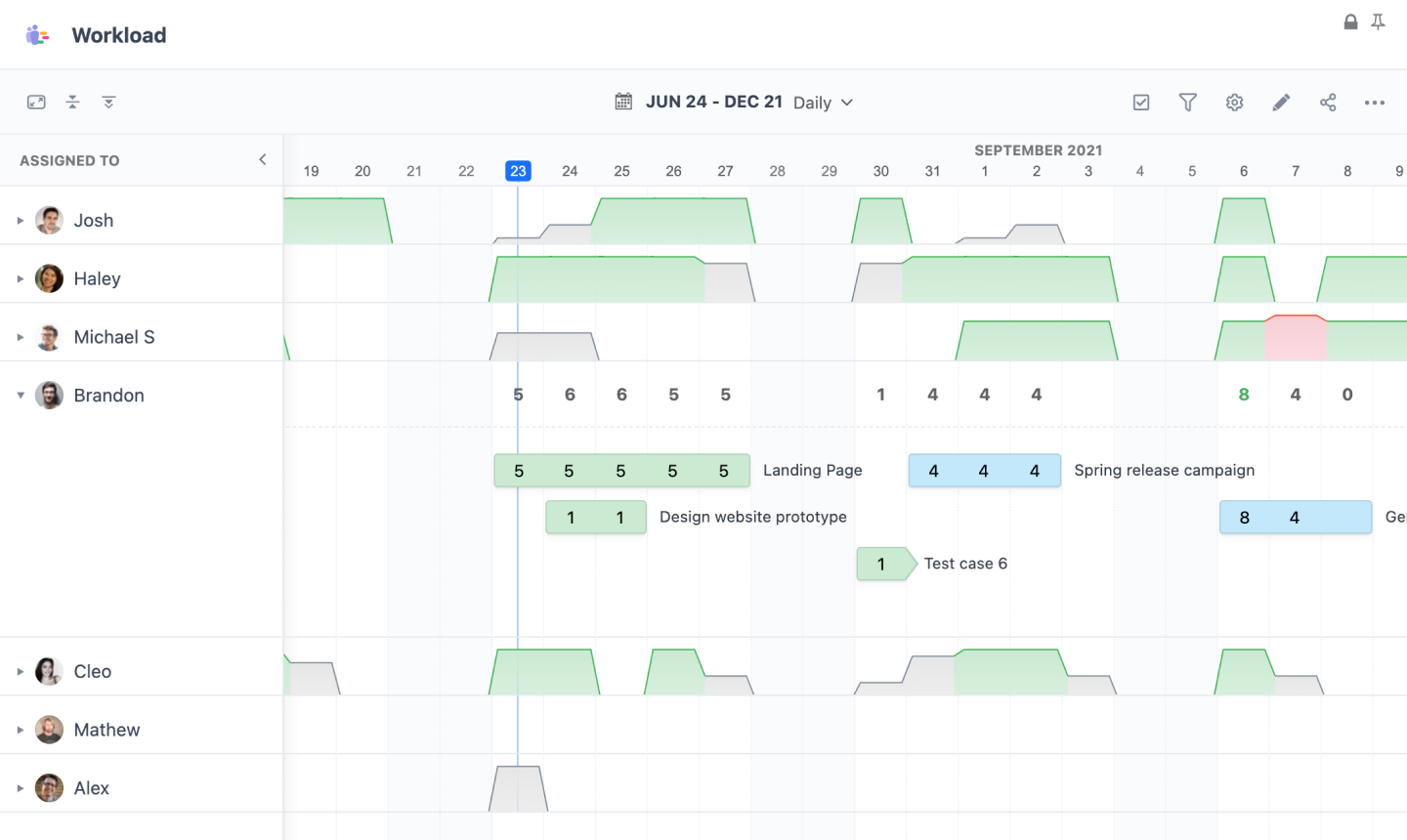Open the filter funnel icon
Screen dimensions: 1407x840
click(x=1188, y=103)
